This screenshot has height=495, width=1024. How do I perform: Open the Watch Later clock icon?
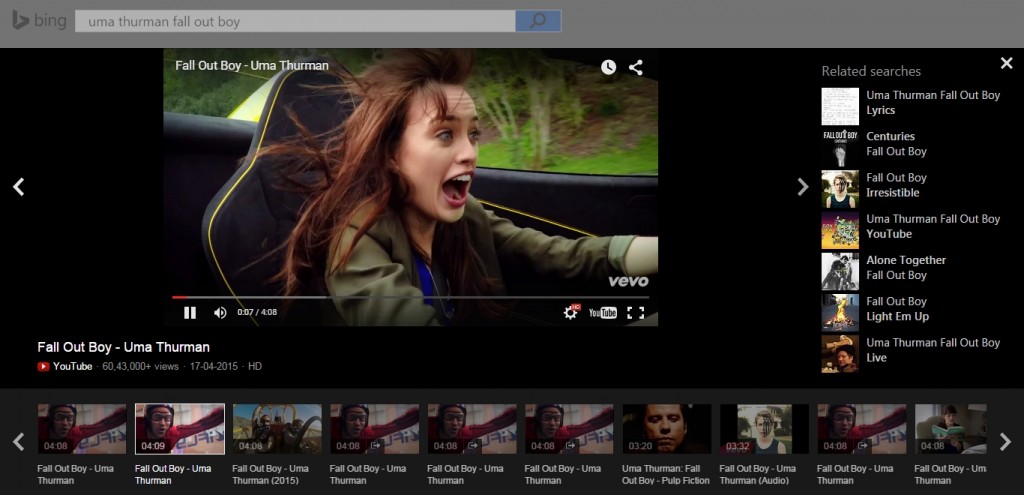tap(609, 67)
